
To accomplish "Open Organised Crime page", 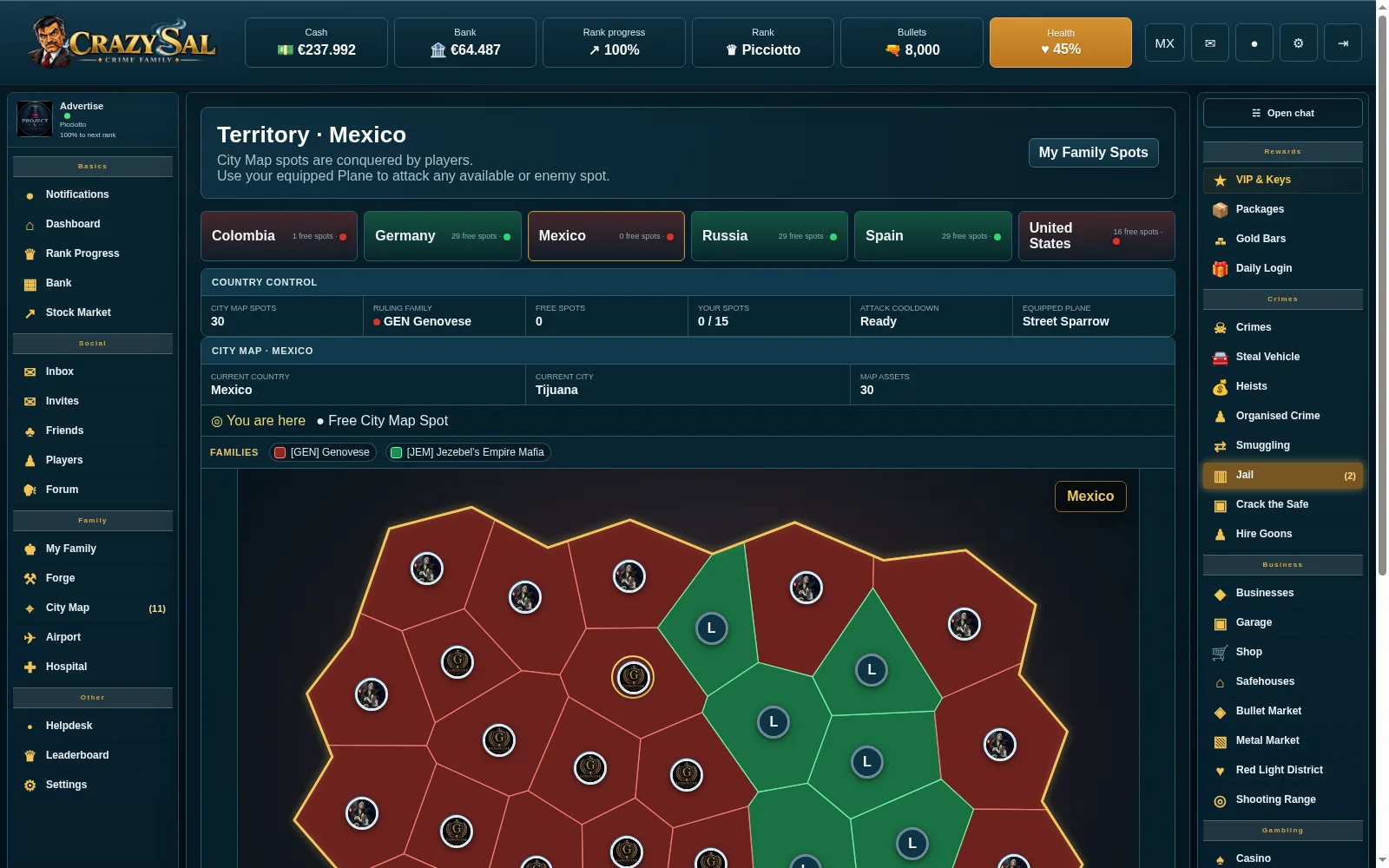I will pos(1282,416).
